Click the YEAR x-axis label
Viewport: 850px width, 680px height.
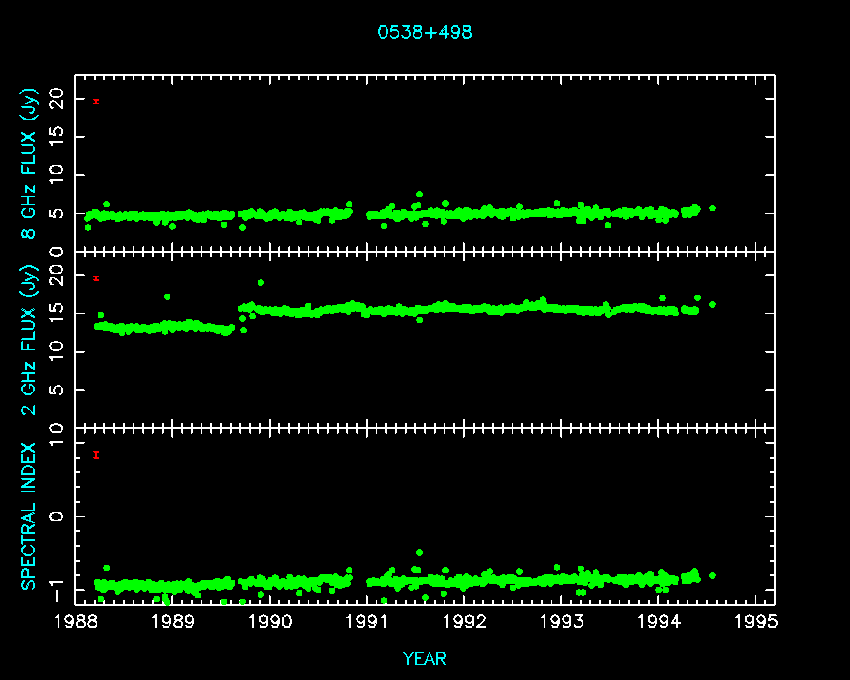click(x=424, y=659)
